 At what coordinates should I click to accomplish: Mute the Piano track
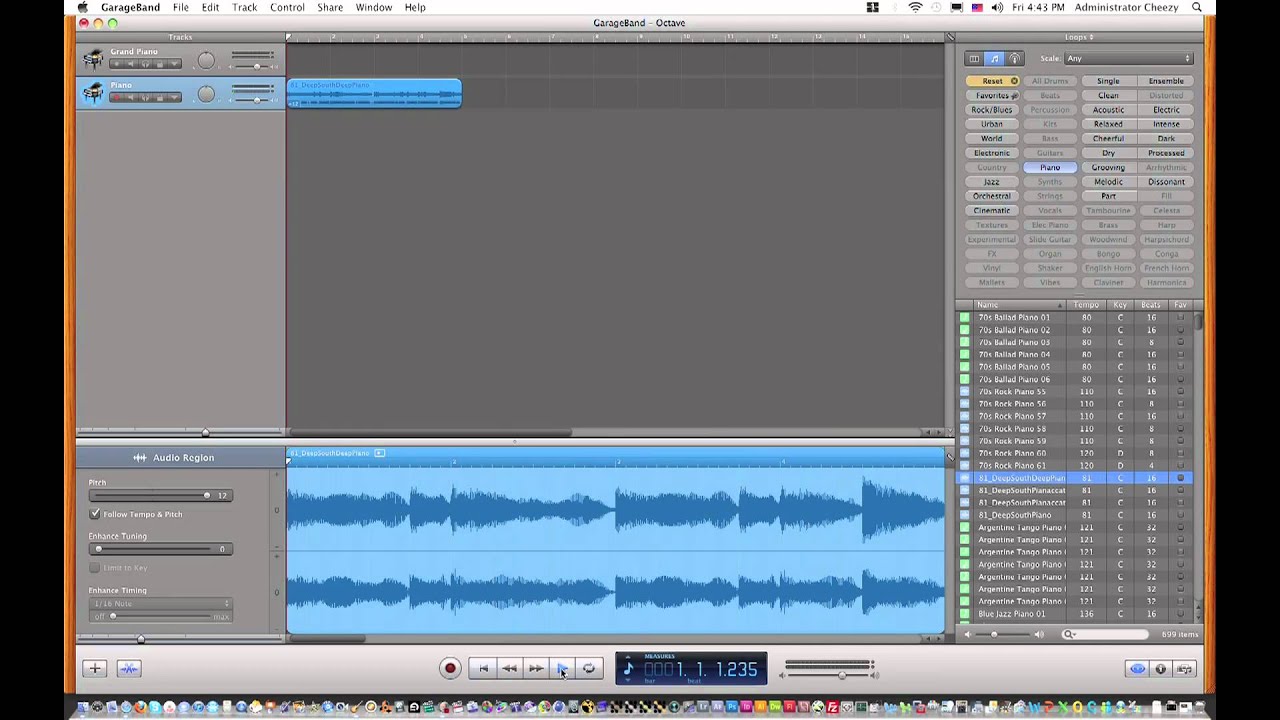click(131, 98)
